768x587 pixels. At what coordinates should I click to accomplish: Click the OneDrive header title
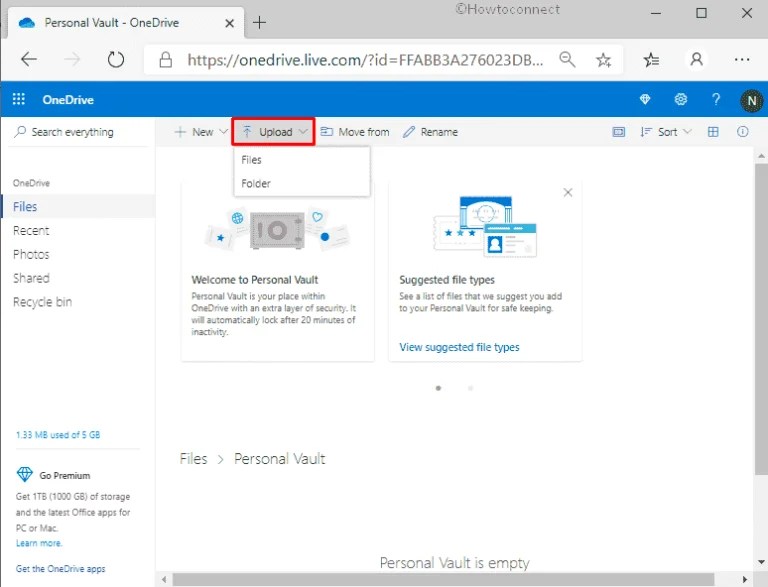coord(68,99)
